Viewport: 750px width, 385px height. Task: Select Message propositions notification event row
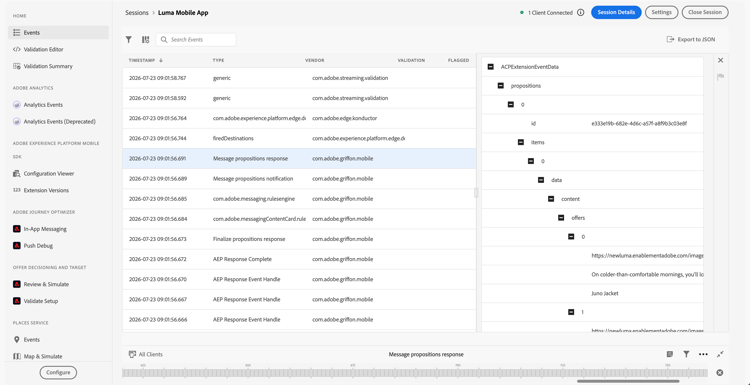pyautogui.click(x=299, y=179)
